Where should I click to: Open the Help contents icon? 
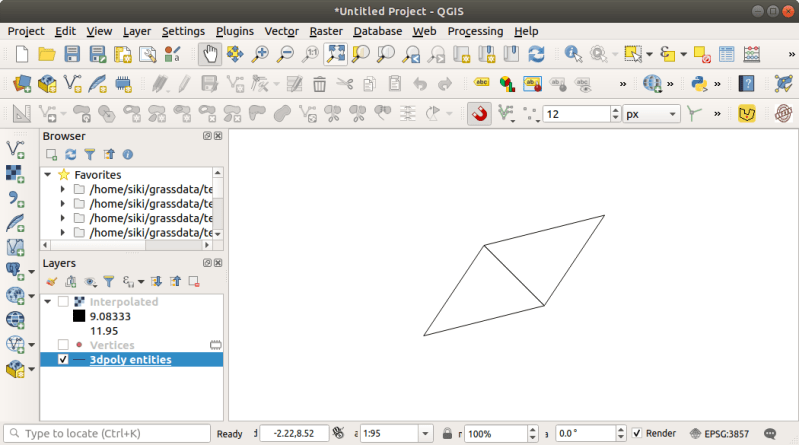[x=747, y=84]
